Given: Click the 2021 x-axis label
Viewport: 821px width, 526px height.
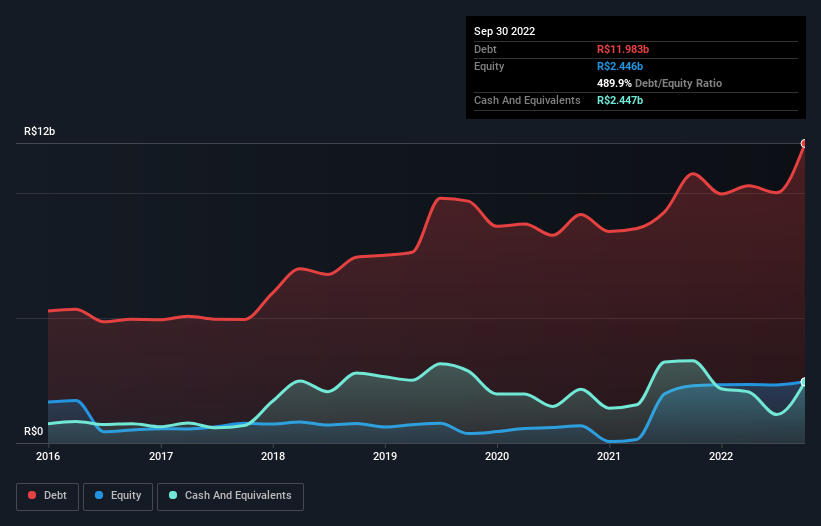Looking at the screenshot, I should pos(609,456).
